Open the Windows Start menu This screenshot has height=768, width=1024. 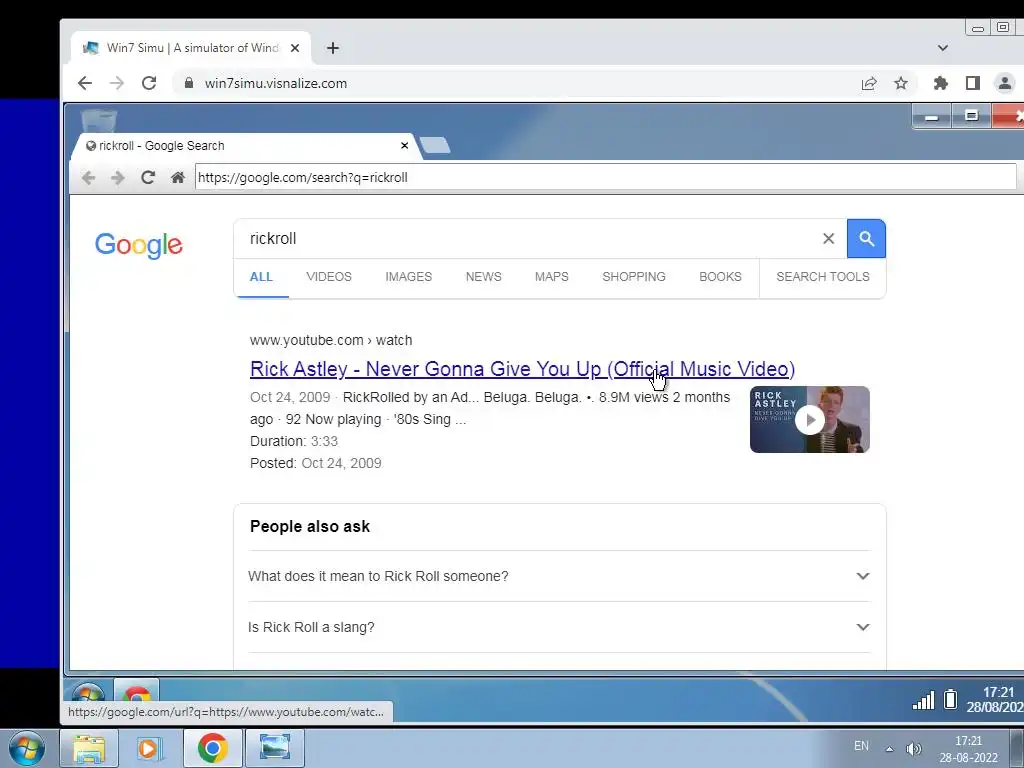point(27,748)
